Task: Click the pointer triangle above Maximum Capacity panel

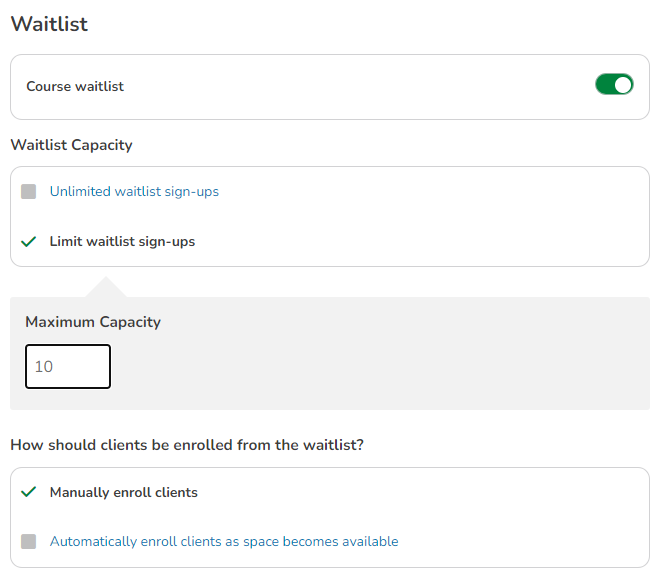Action: (x=107, y=289)
